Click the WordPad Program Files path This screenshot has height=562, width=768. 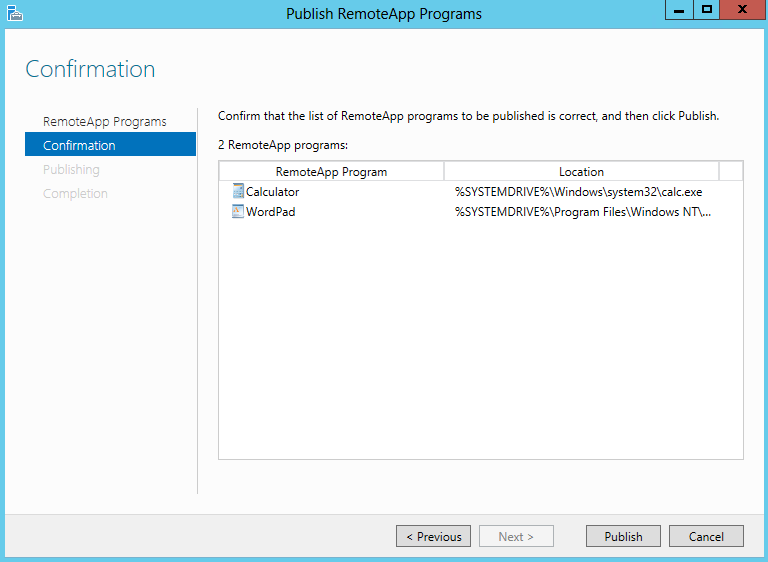click(583, 212)
